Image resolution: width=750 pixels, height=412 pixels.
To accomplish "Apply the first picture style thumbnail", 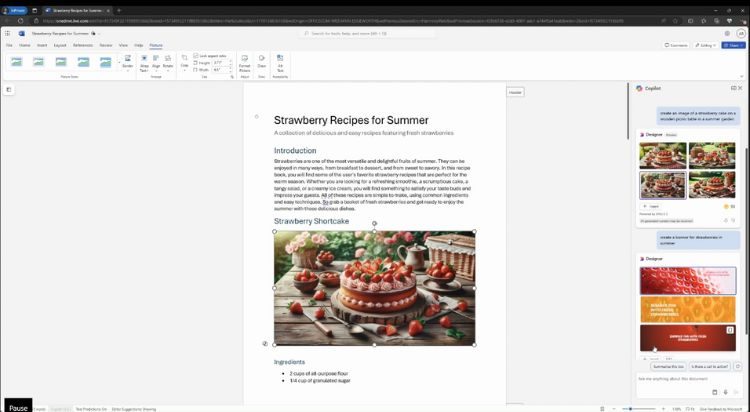I will tap(17, 62).
